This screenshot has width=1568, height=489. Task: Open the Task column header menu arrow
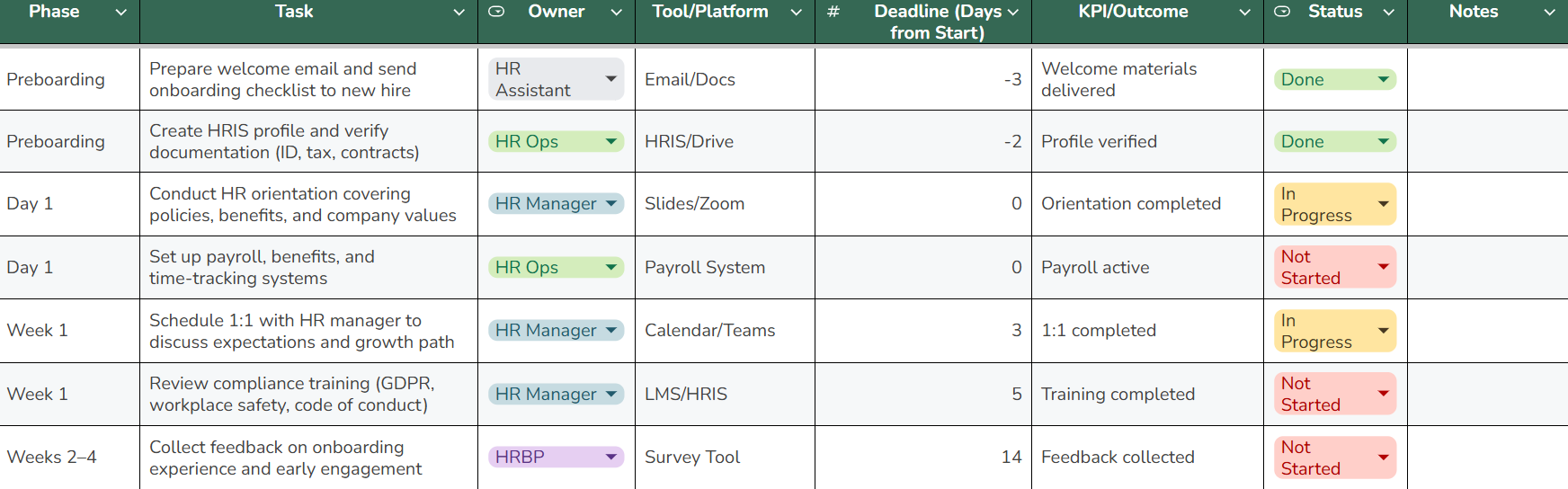click(459, 12)
